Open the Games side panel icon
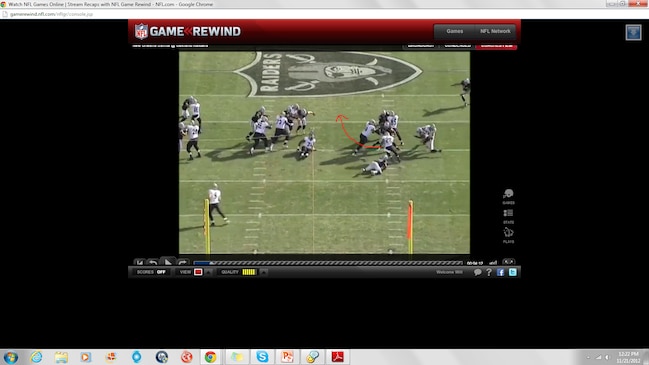This screenshot has height=365, width=649. click(x=508, y=196)
